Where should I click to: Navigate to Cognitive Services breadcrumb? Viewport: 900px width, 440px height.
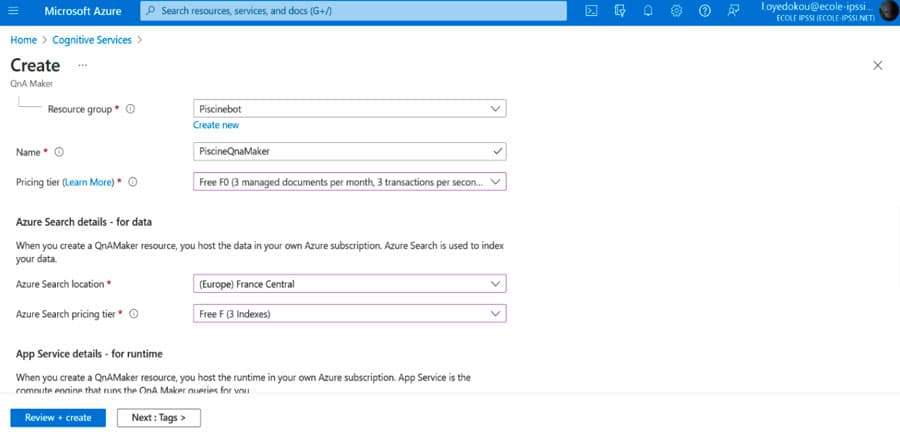tap(92, 40)
